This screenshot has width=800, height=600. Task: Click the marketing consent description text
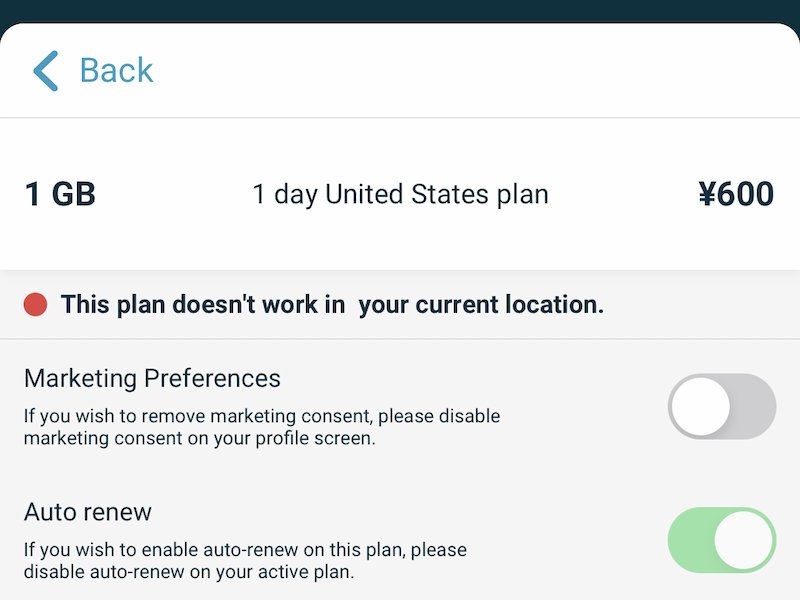click(x=262, y=427)
